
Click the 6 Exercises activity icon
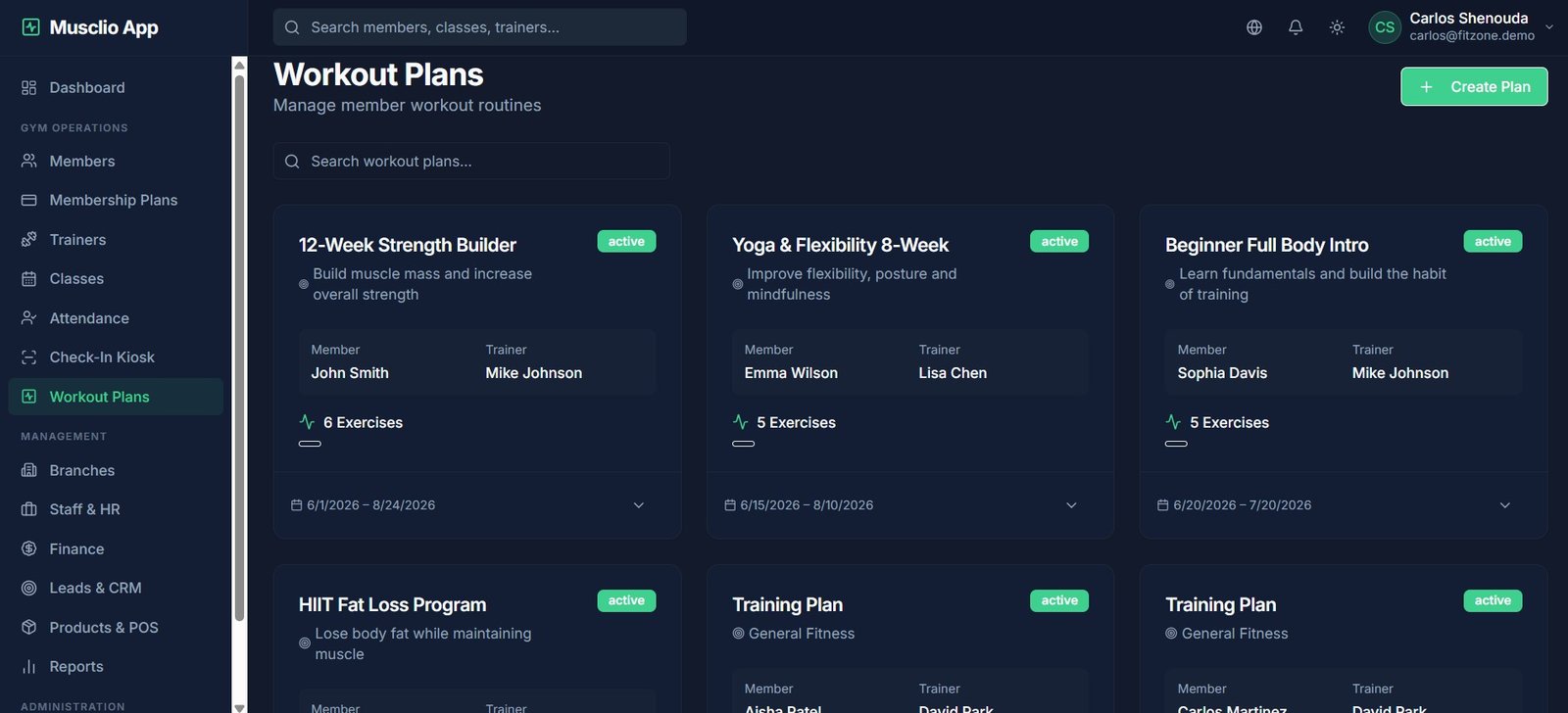[307, 422]
